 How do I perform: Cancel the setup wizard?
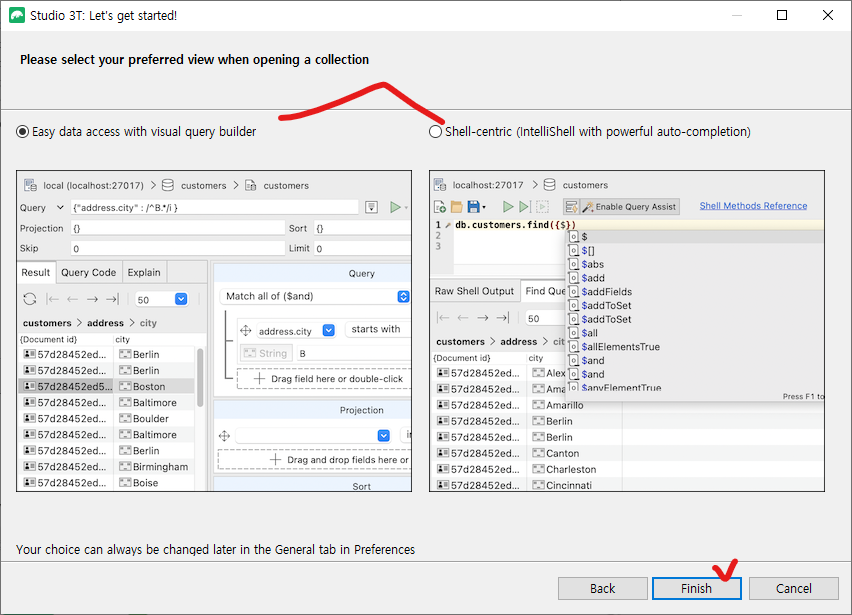pyautogui.click(x=793, y=588)
